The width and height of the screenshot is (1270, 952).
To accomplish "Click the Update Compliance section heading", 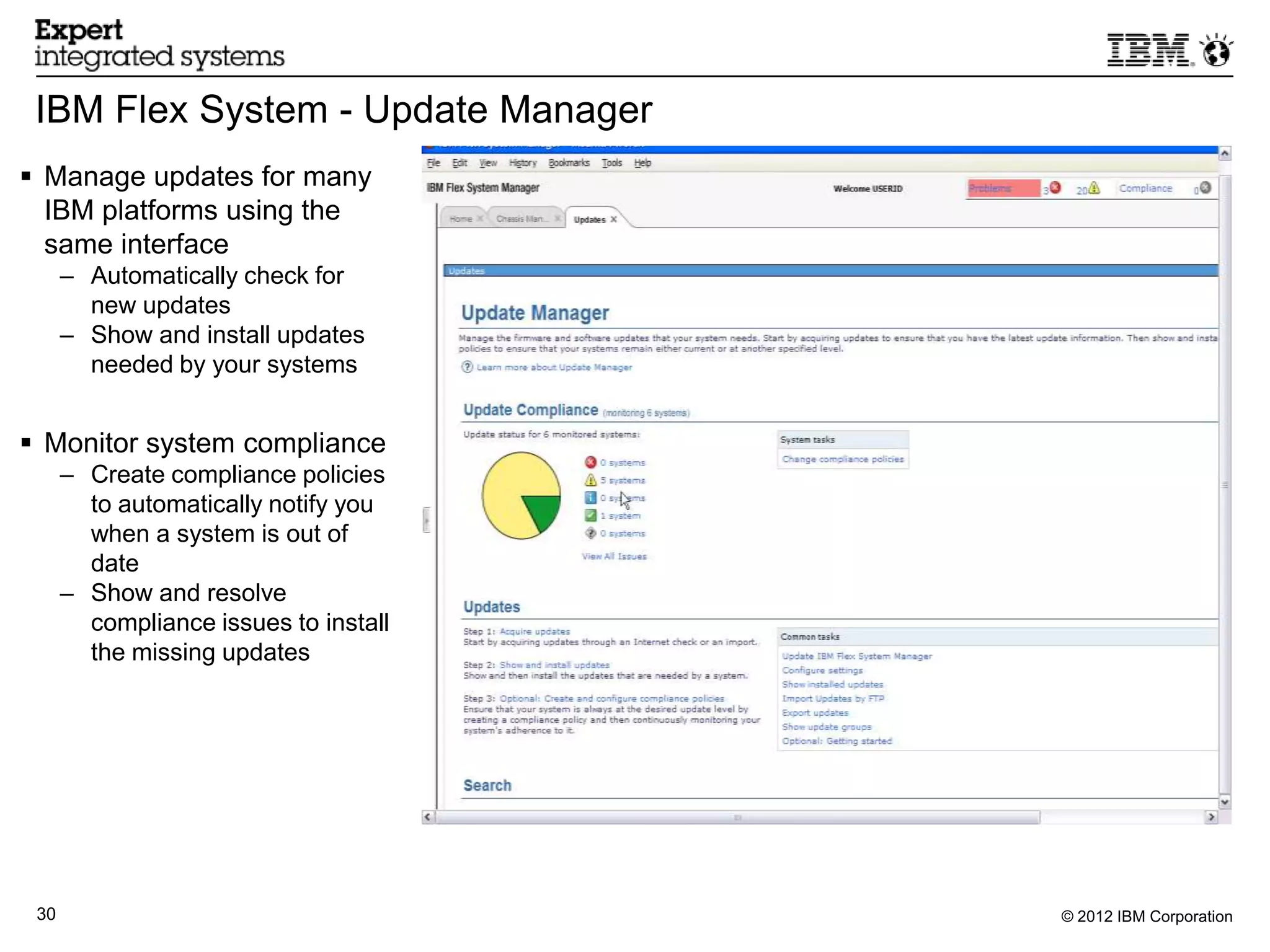I will pyautogui.click(x=531, y=410).
